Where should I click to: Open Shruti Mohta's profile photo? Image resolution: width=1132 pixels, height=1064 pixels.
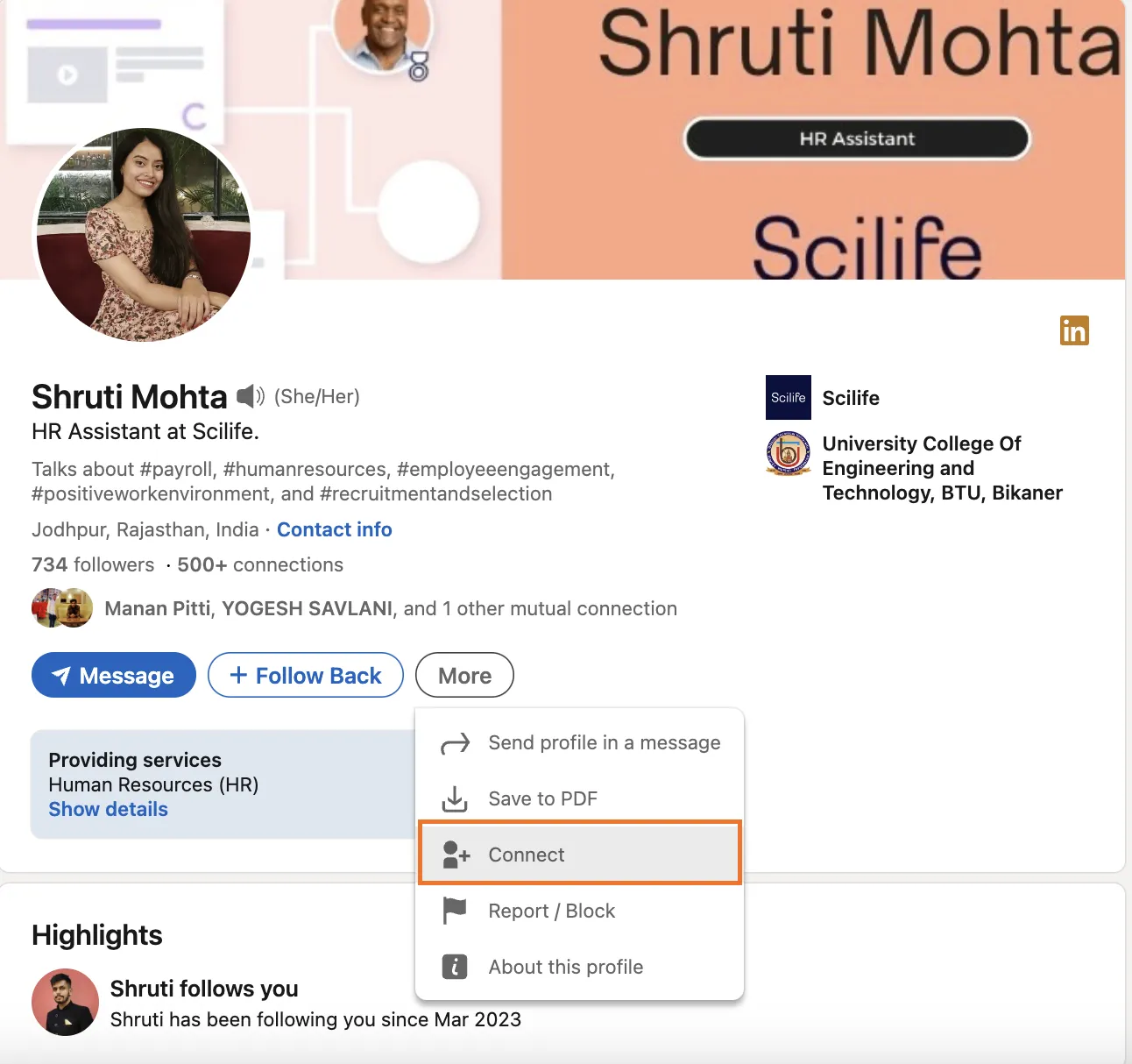(x=144, y=235)
